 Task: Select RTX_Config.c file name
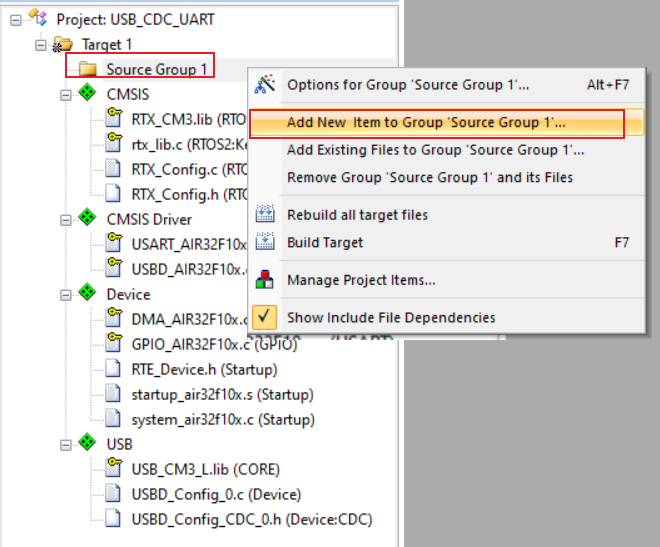coord(189,170)
